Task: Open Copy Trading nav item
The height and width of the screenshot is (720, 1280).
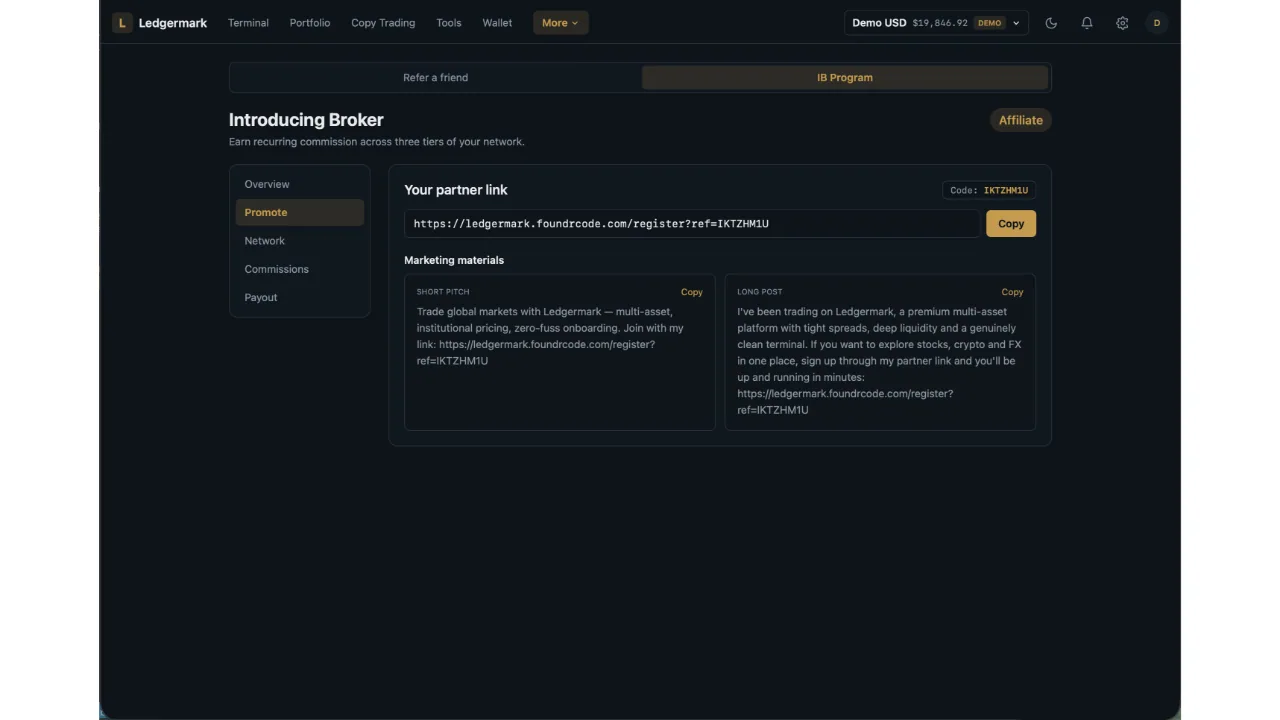Action: tap(383, 23)
